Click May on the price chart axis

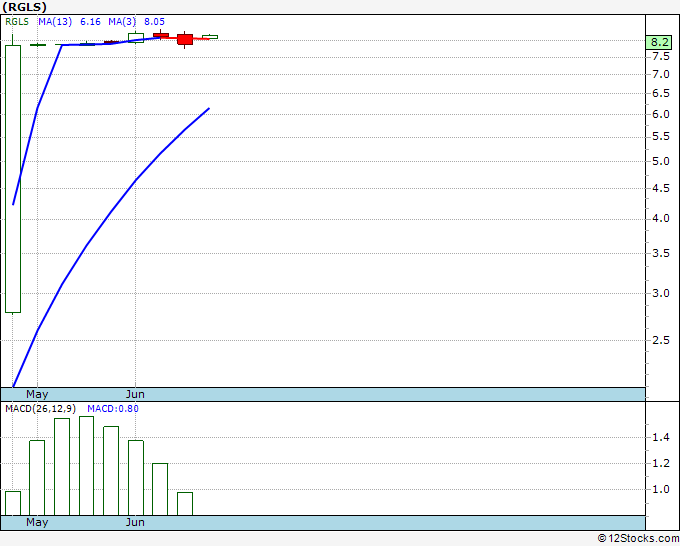[37, 394]
